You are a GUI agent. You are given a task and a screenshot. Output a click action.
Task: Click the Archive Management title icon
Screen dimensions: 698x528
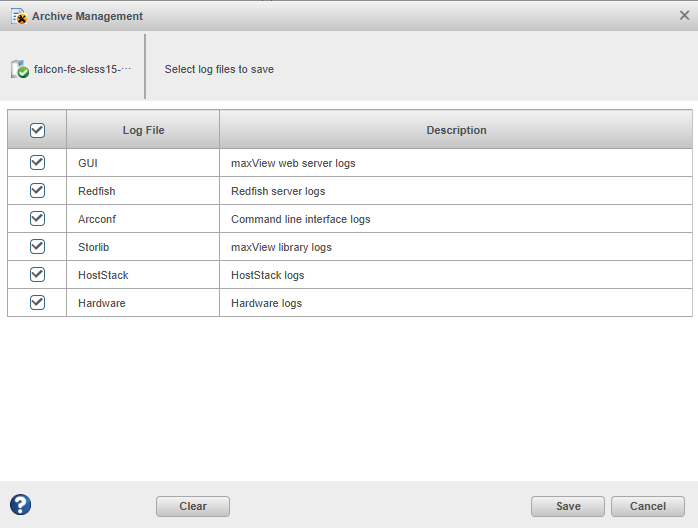(18, 16)
